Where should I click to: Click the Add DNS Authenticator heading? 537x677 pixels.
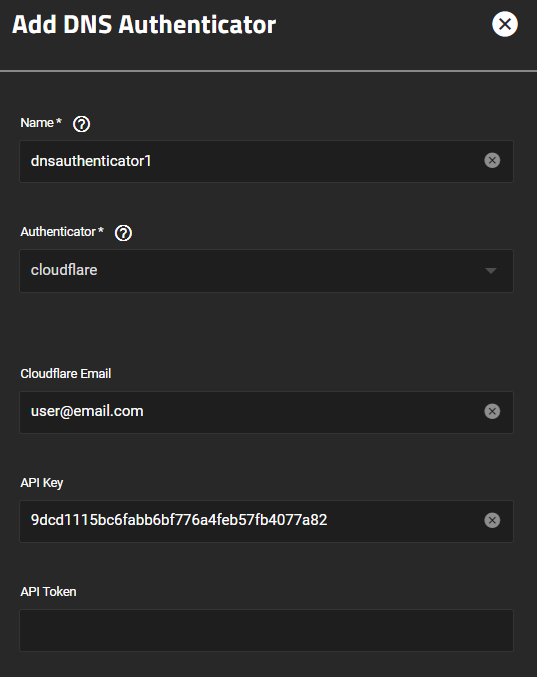[x=144, y=24]
